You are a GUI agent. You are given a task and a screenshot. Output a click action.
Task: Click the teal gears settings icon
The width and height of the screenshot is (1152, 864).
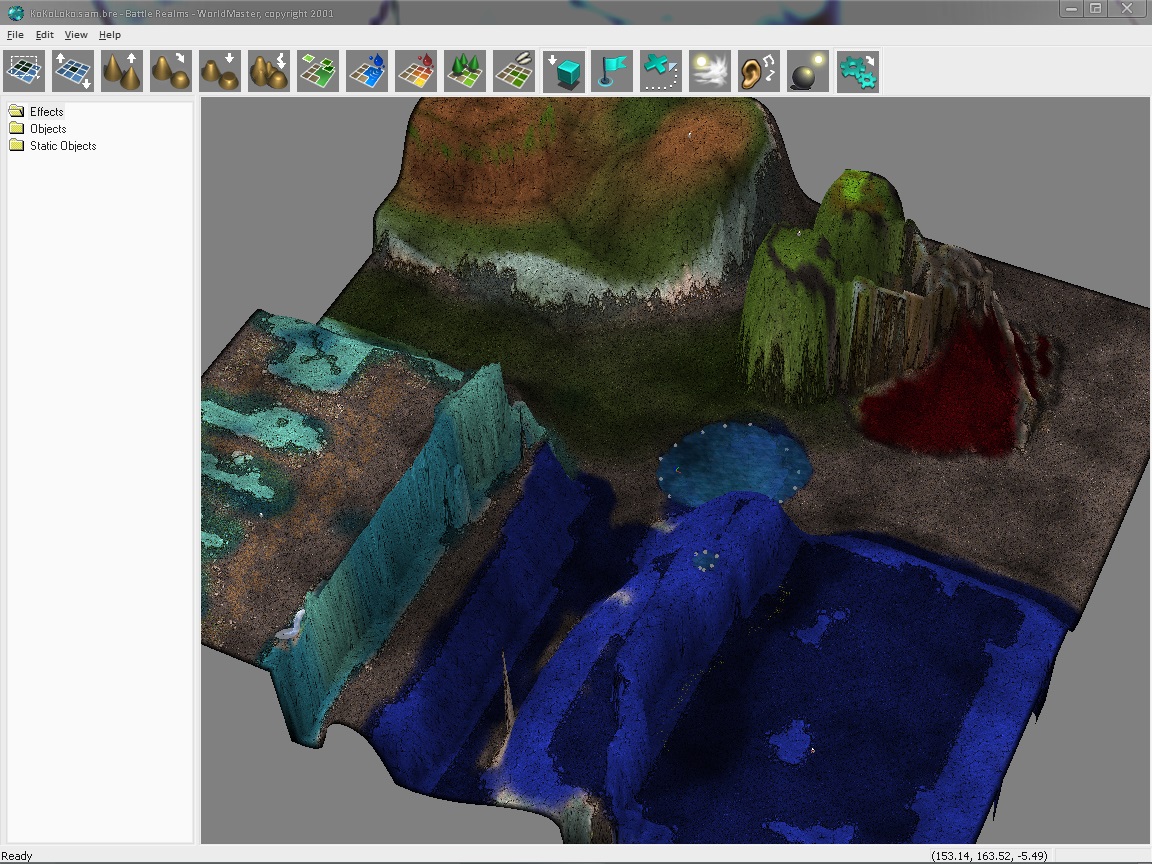[858, 72]
